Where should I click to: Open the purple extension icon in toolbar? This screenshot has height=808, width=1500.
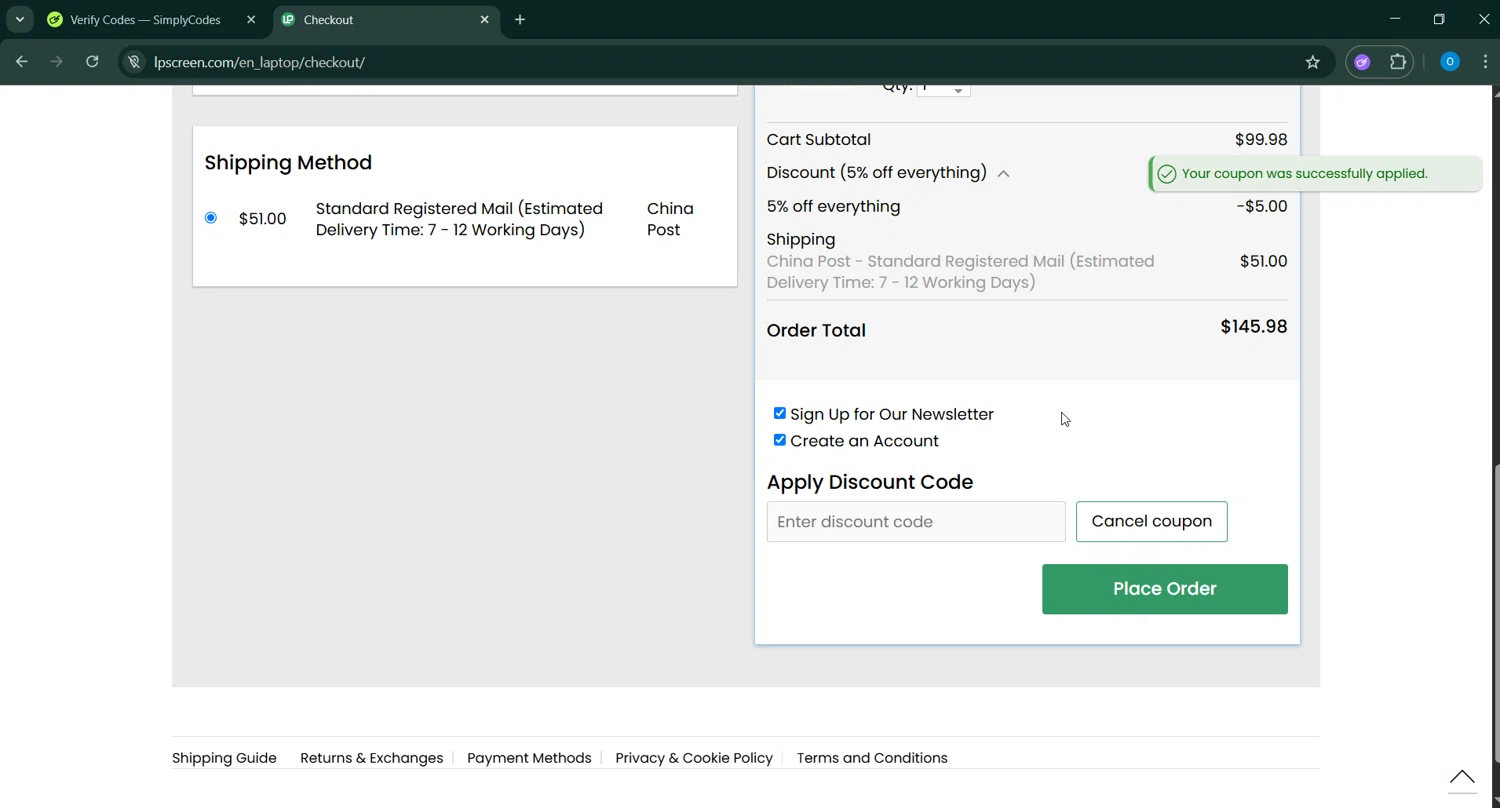(x=1362, y=62)
